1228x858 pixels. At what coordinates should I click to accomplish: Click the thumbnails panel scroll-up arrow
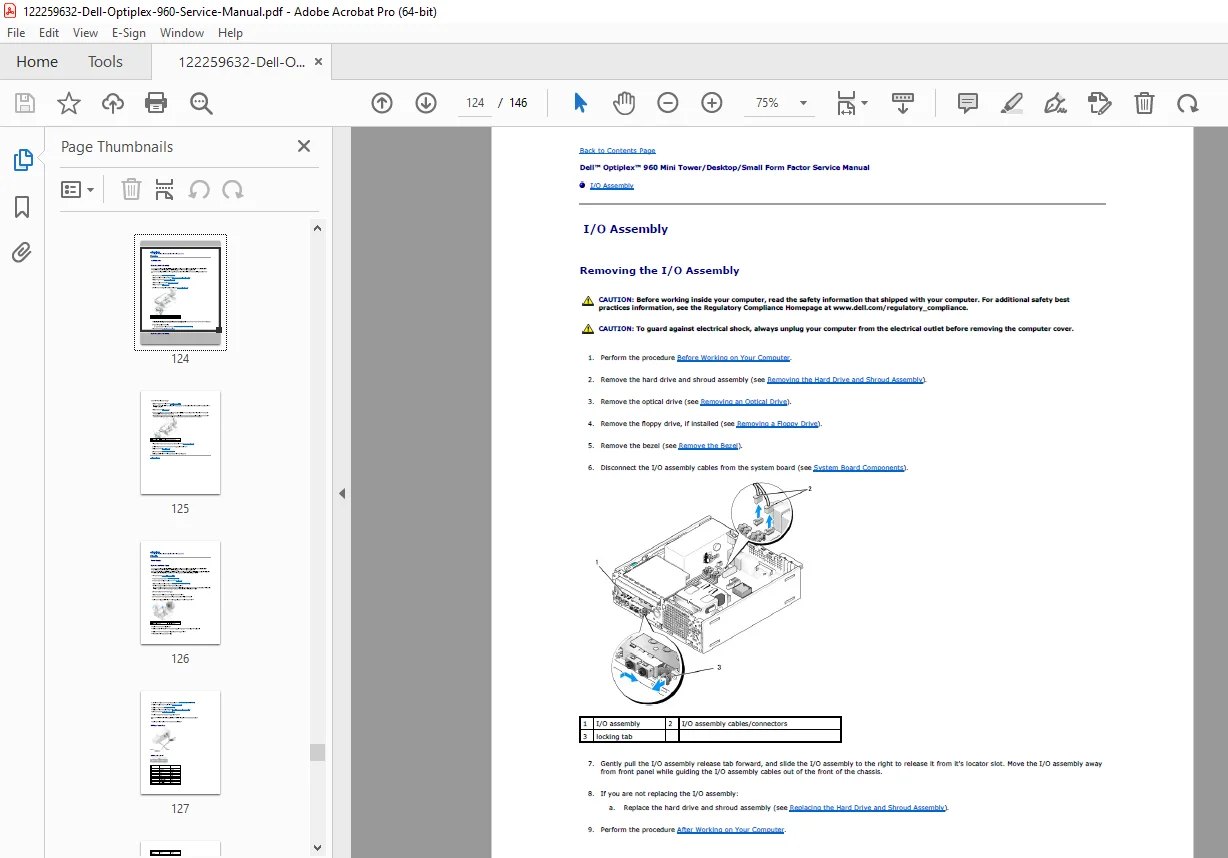pyautogui.click(x=318, y=228)
